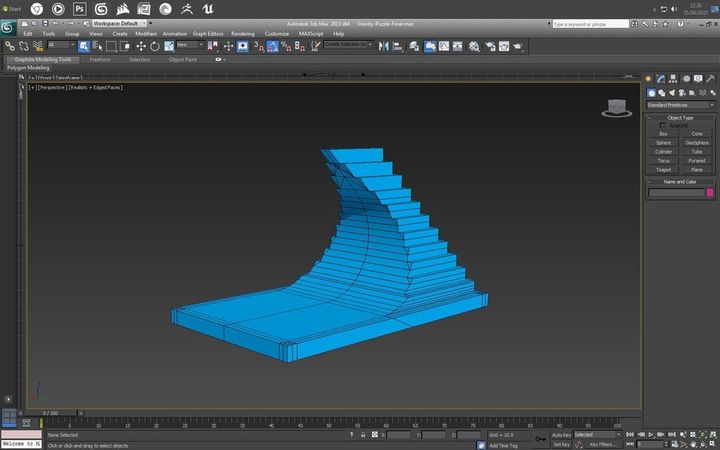Create a Sphere via its button

tap(663, 142)
